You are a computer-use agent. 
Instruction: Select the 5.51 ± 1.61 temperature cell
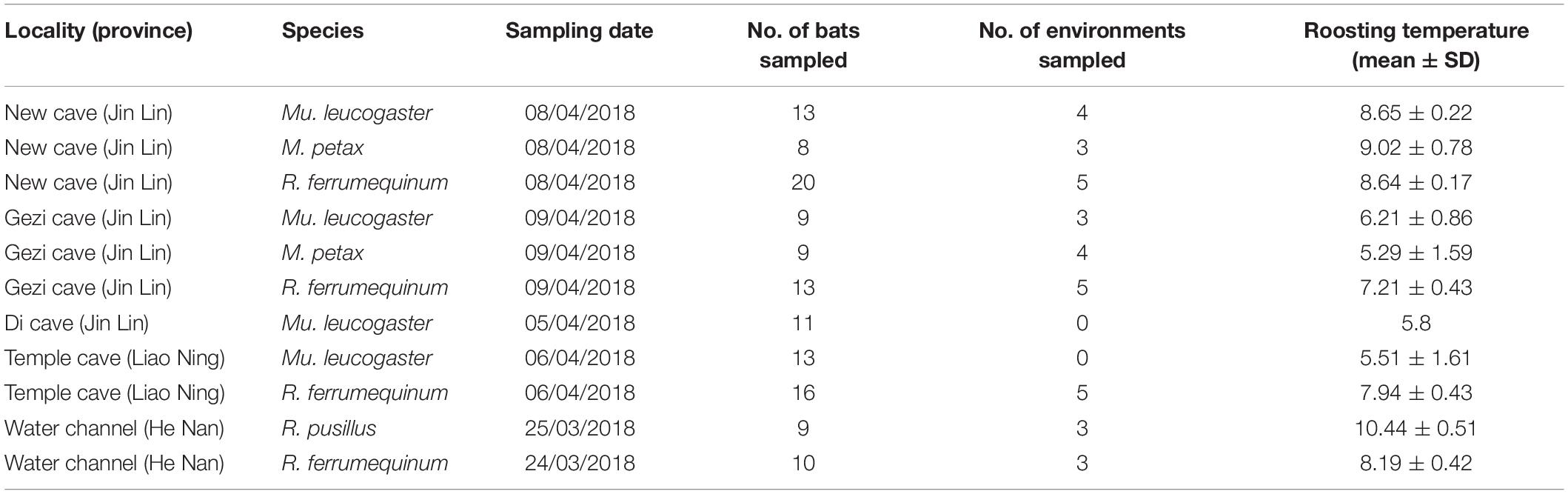coord(1415,358)
